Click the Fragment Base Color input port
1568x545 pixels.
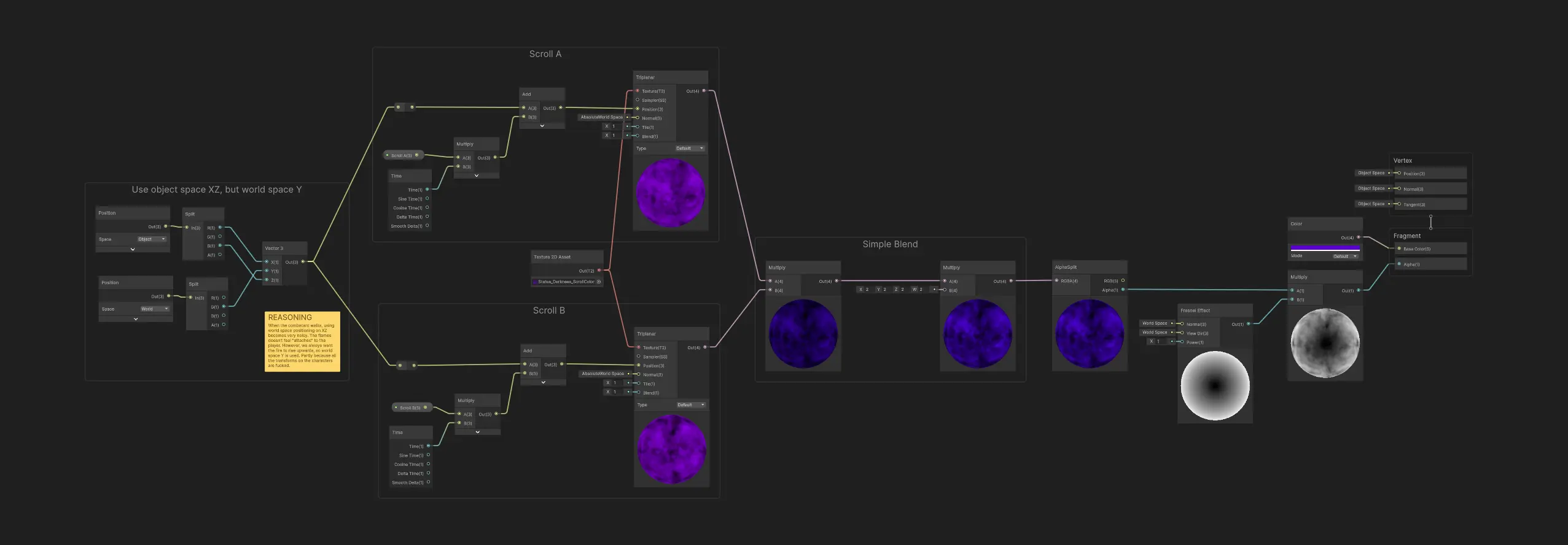pos(1399,249)
